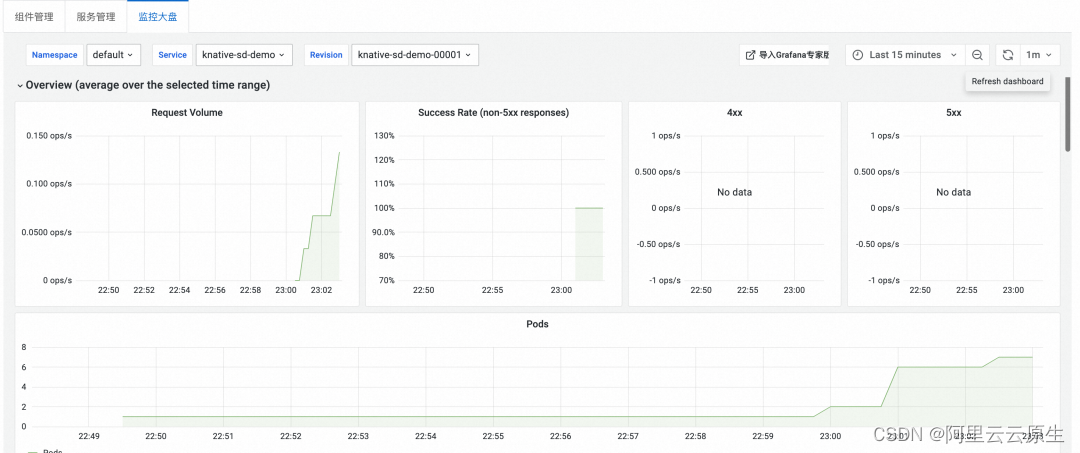Image resolution: width=1080 pixels, height=453 pixels.
Task: Click the 4xx panel title
Action: point(734,113)
